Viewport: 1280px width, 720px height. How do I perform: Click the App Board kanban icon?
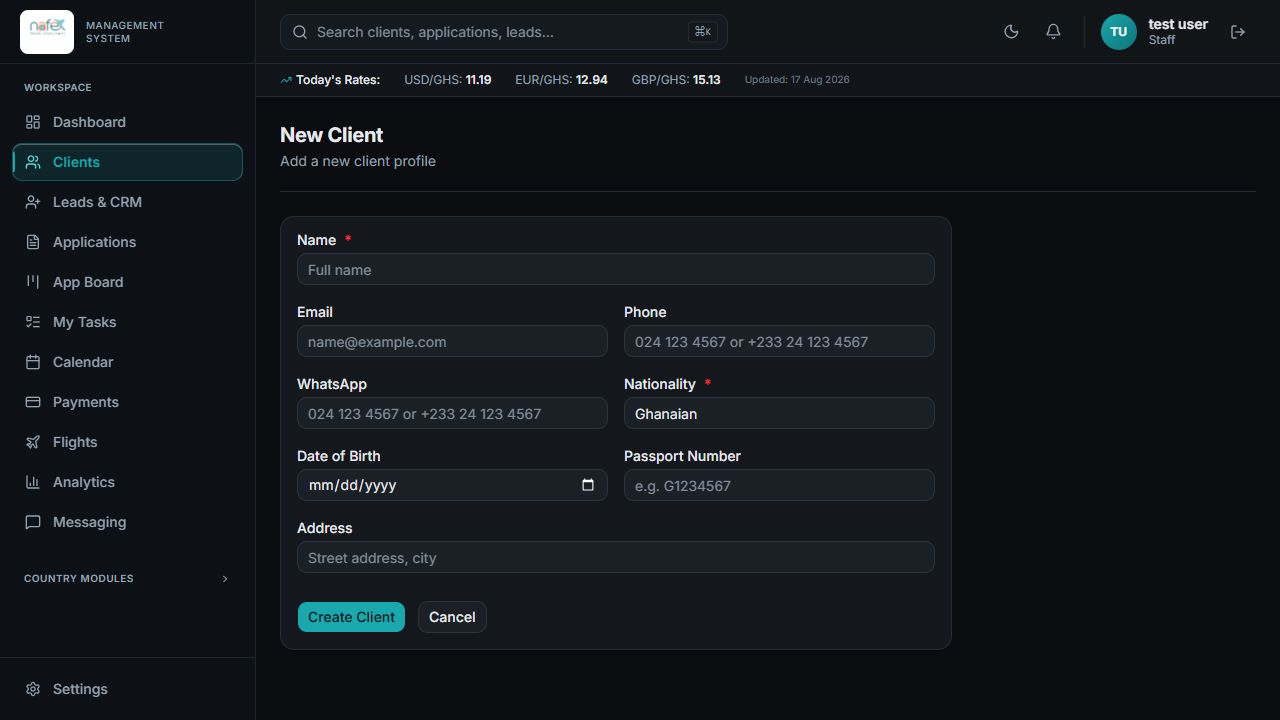[33, 282]
